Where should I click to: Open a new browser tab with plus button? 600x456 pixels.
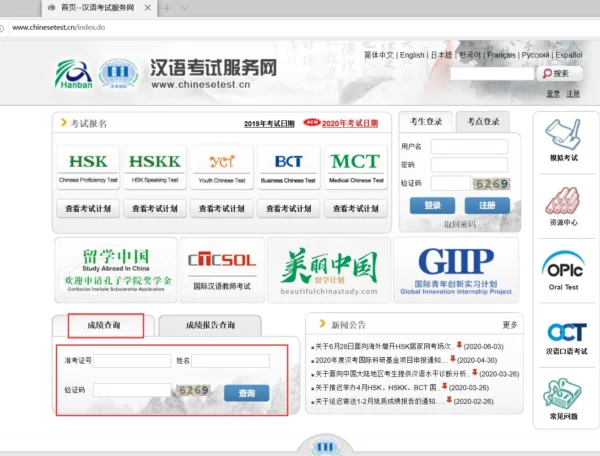(167, 8)
